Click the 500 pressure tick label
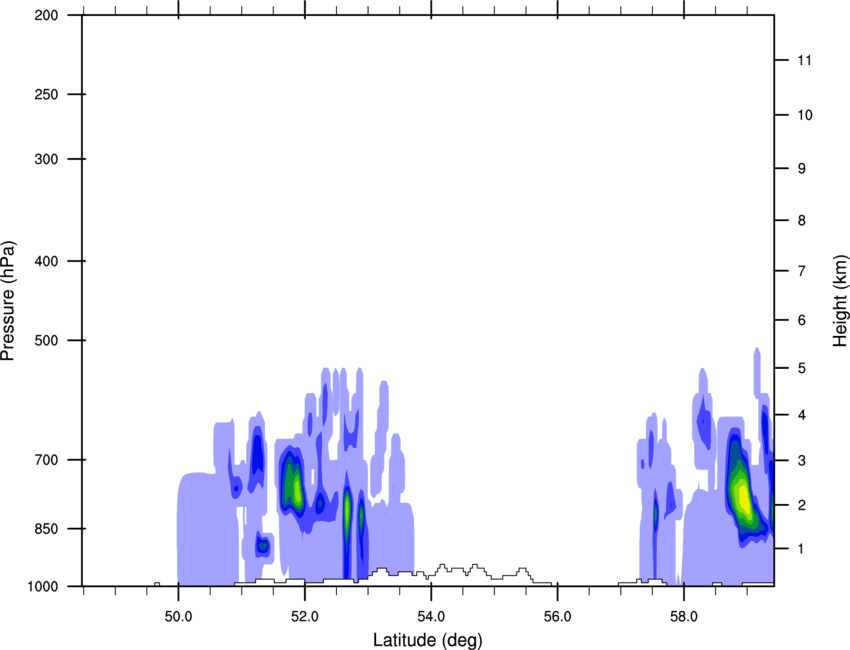The height and width of the screenshot is (650, 850). click(47, 340)
